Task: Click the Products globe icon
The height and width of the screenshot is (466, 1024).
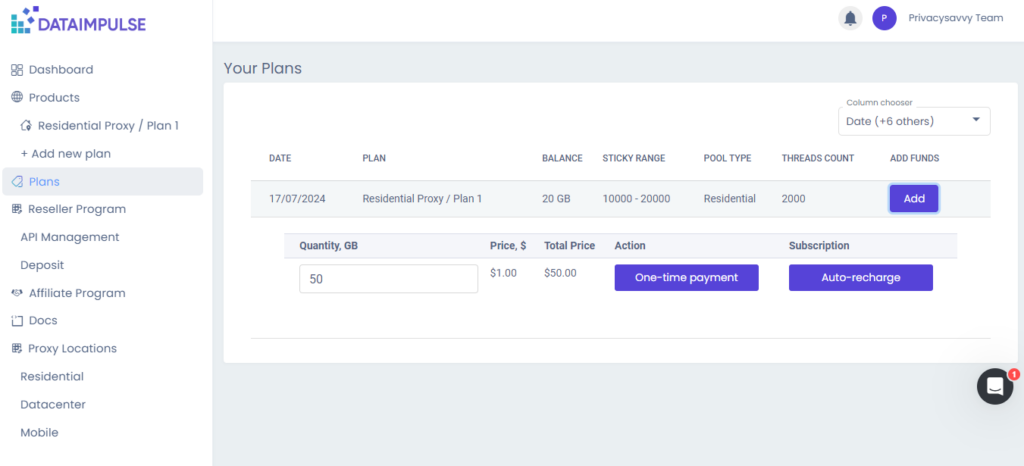Action: 16,98
